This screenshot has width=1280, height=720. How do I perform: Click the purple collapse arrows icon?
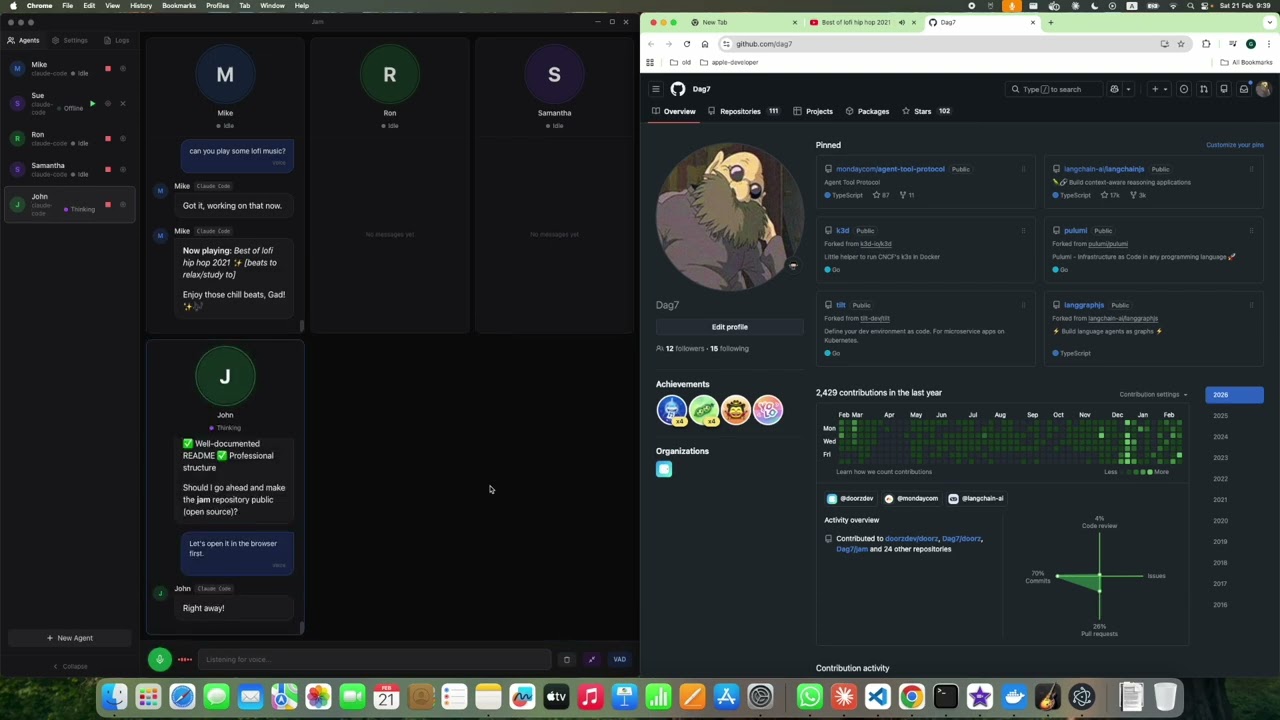(x=592, y=659)
